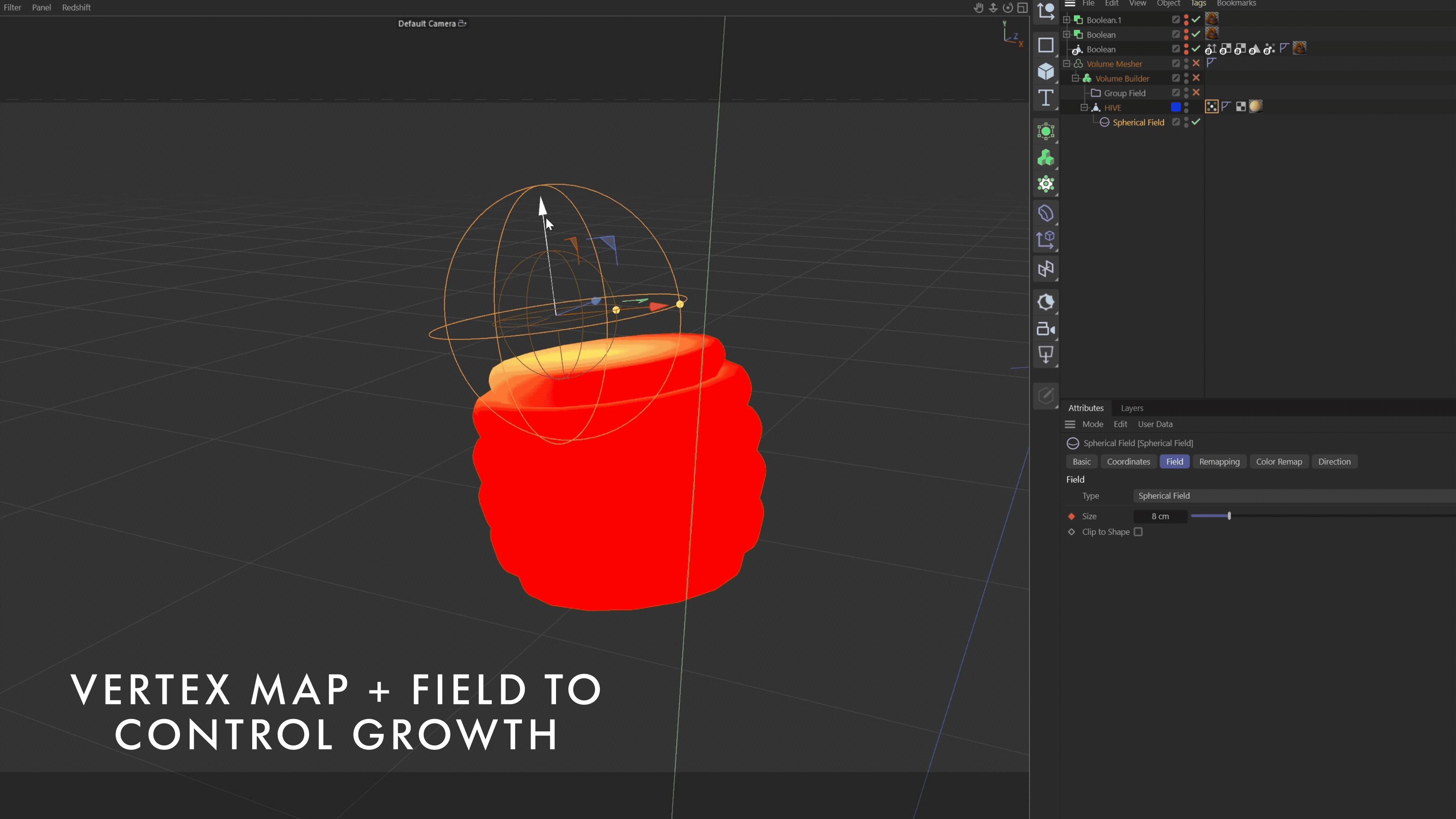Viewport: 1456px width, 819px height.
Task: Click the blue color swatch next to HIVE
Action: pos(1176,107)
